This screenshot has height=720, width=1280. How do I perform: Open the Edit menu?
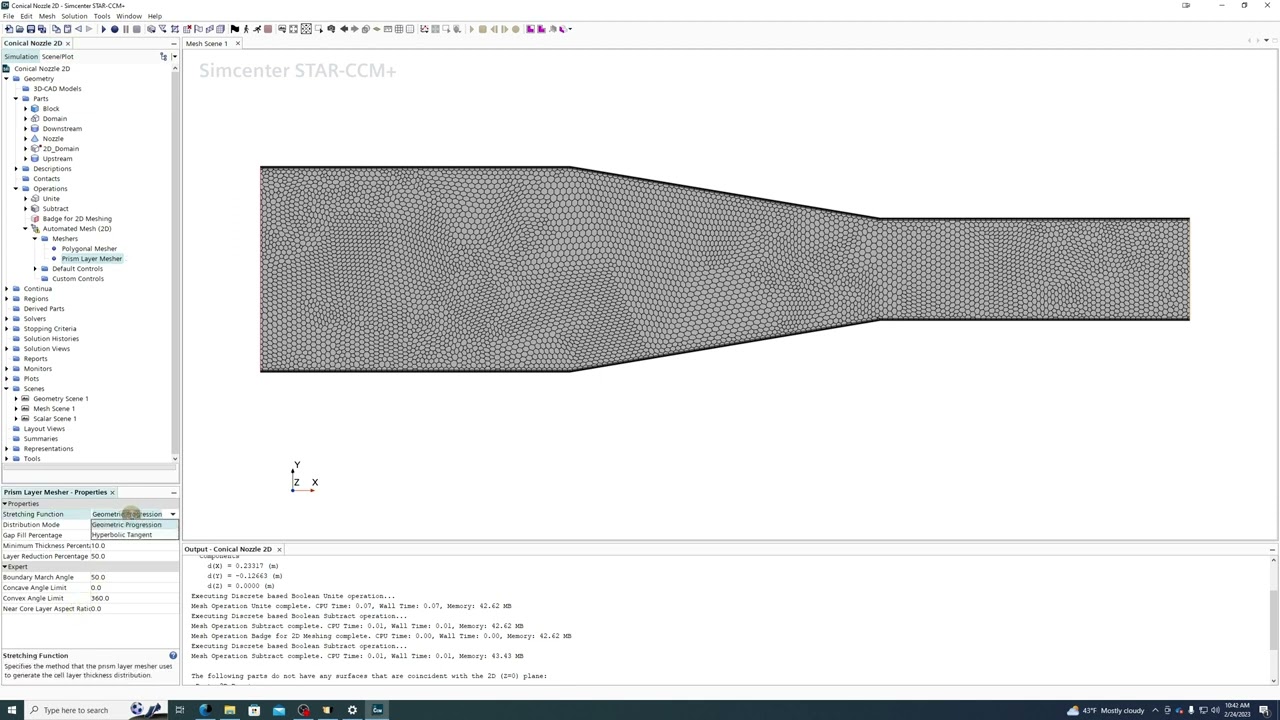point(26,16)
